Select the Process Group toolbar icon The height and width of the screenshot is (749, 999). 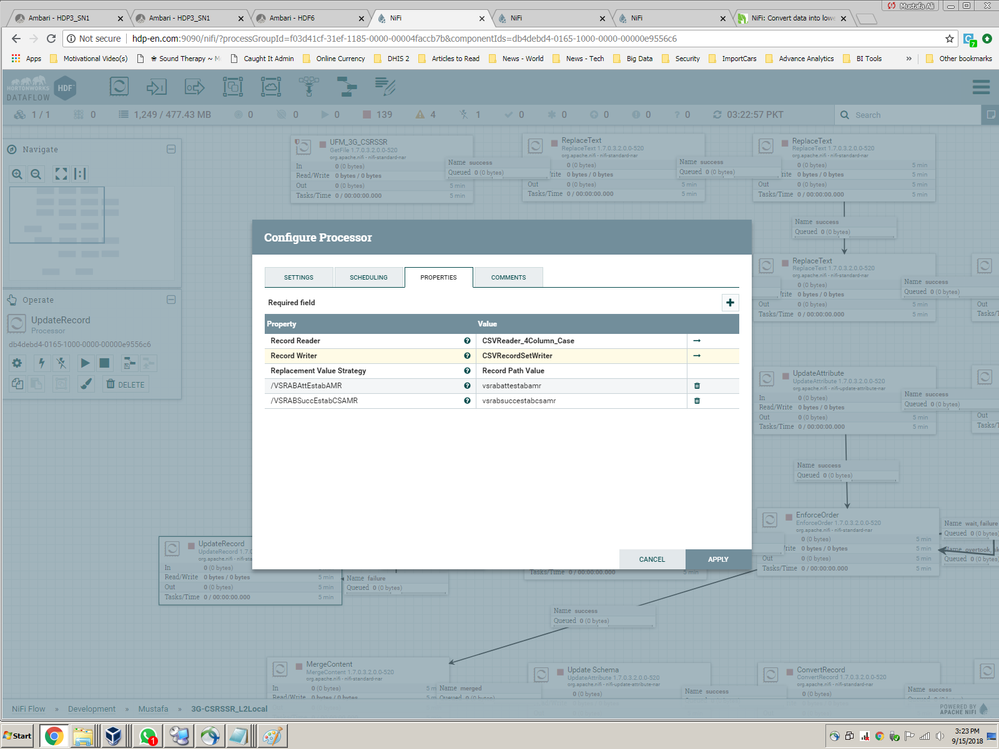click(x=233, y=86)
